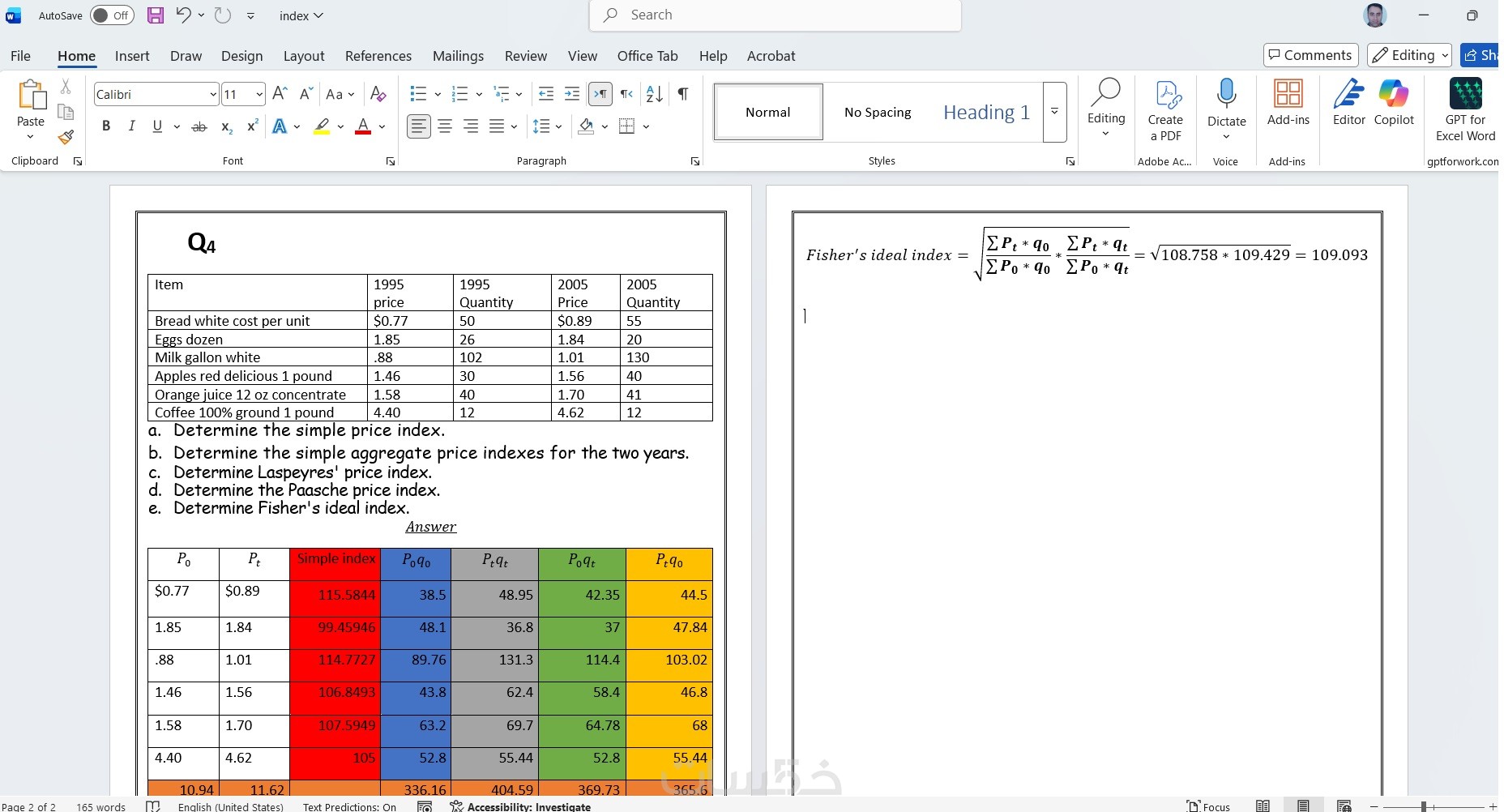Screen dimensions: 1504x812
Task: Click the Text Predictions: On status
Action: [349, 806]
